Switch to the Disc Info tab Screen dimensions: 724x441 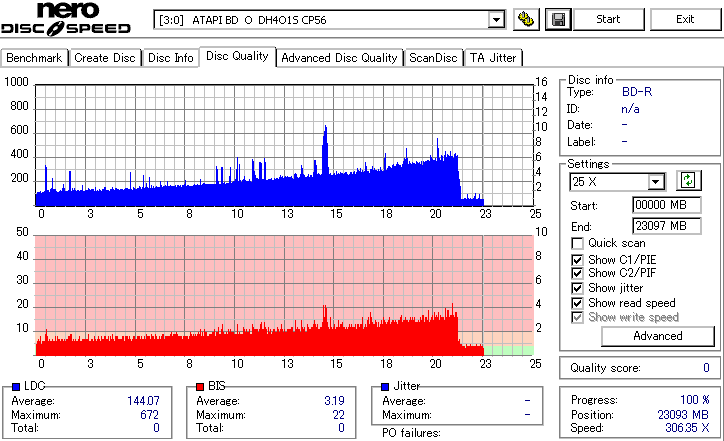pyautogui.click(x=170, y=58)
